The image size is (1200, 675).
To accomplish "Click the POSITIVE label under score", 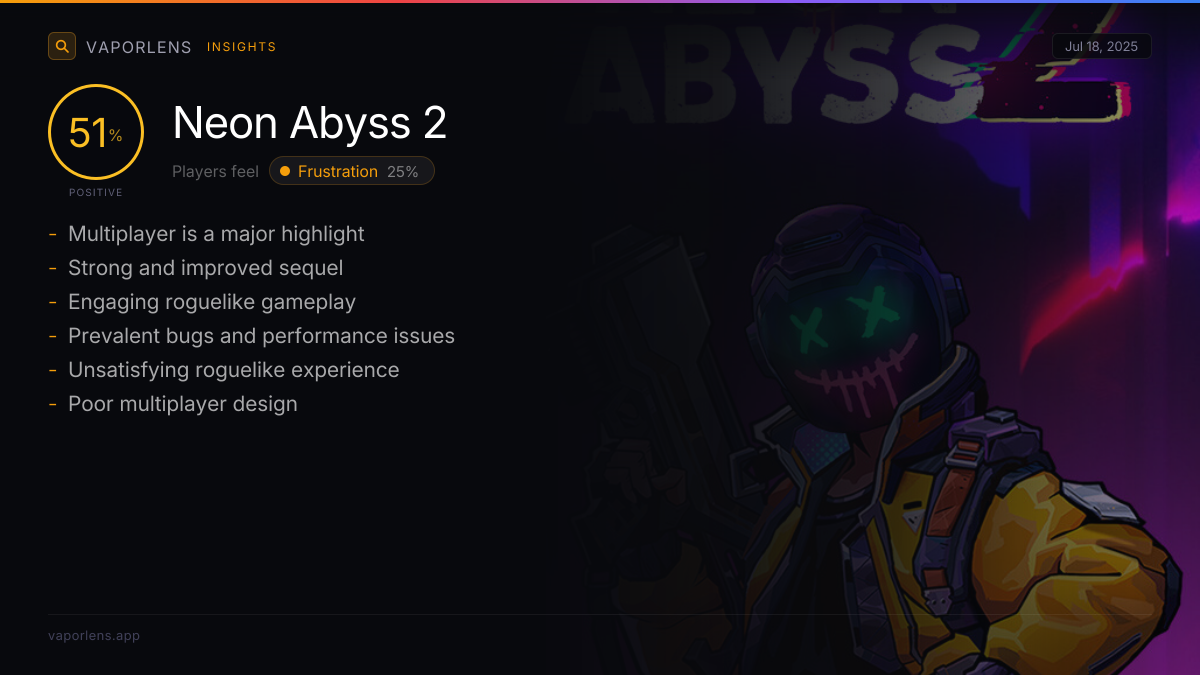I will coord(96,192).
